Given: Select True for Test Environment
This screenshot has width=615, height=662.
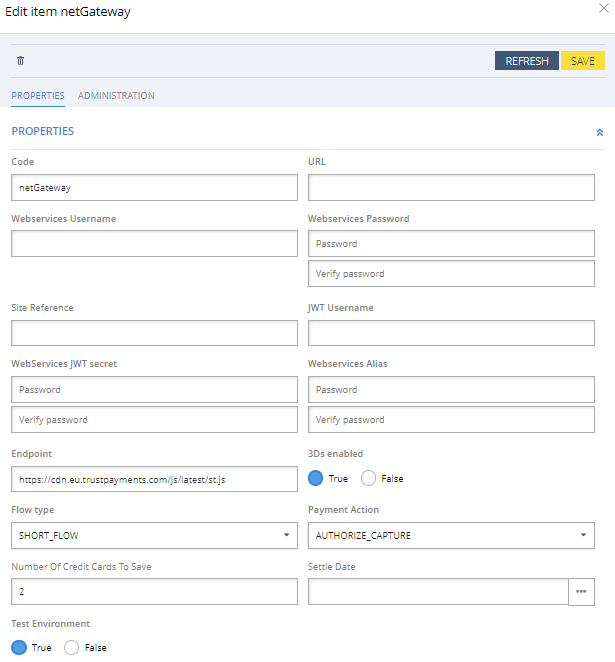Looking at the screenshot, I should [19, 647].
